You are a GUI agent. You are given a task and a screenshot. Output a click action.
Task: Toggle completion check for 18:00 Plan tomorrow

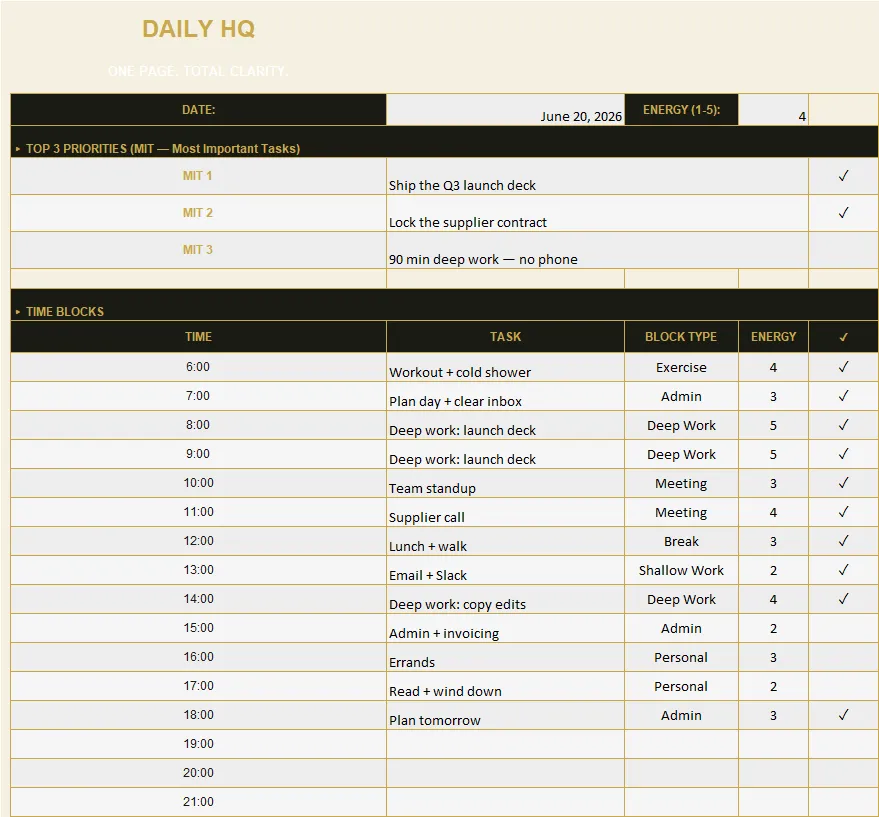[x=843, y=715]
